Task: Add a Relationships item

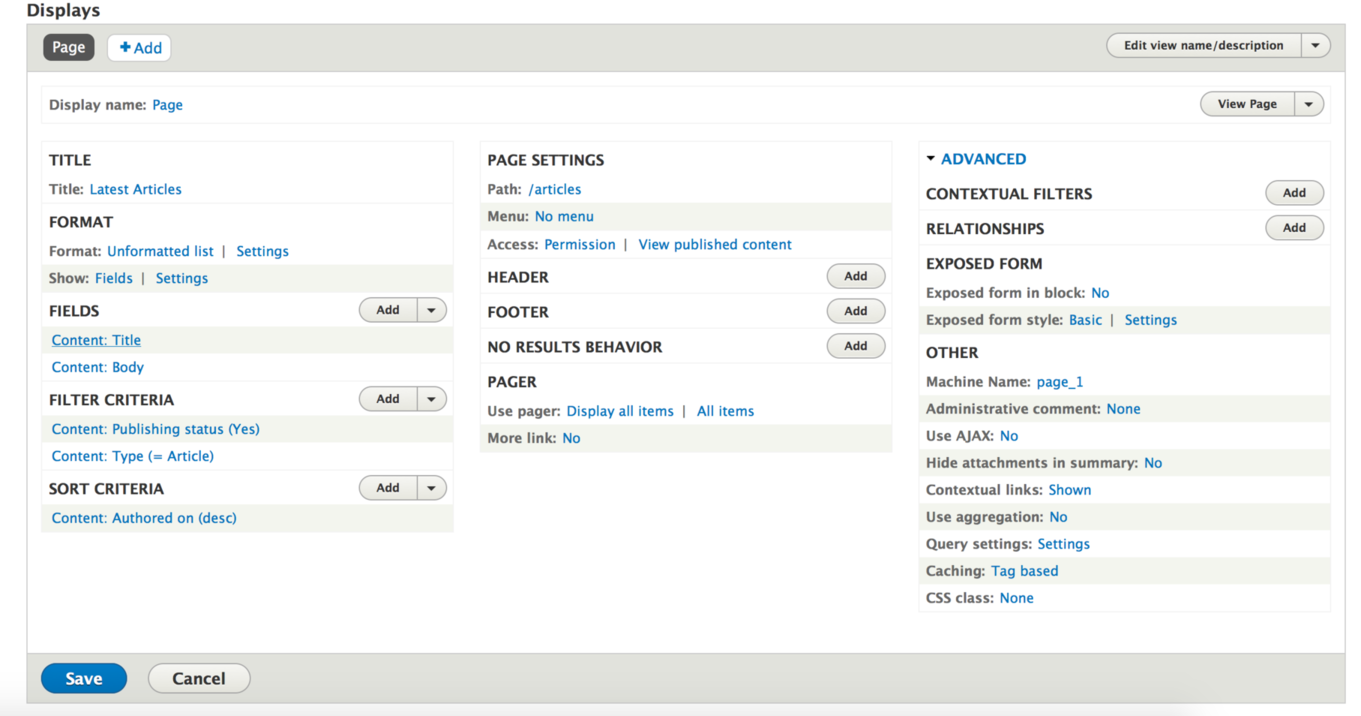Action: point(1295,228)
